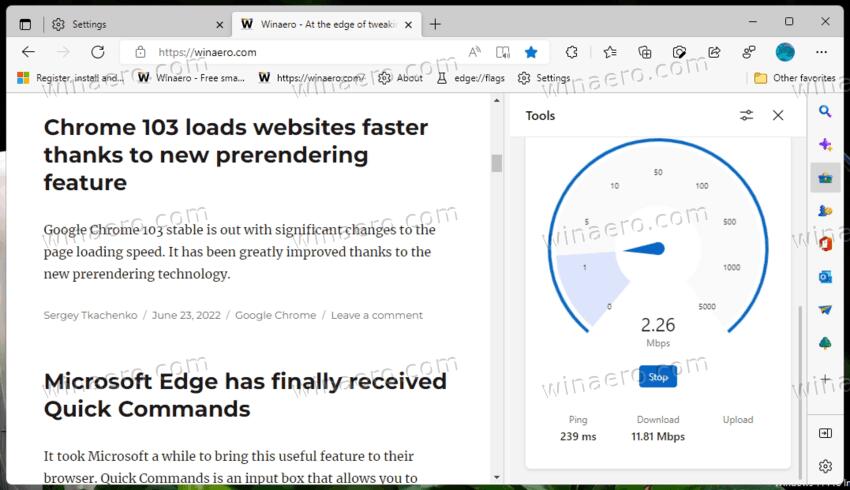The height and width of the screenshot is (490, 850).
Task: Open the Microsoft Edge Quick Commands article link
Action: pyautogui.click(x=245, y=395)
